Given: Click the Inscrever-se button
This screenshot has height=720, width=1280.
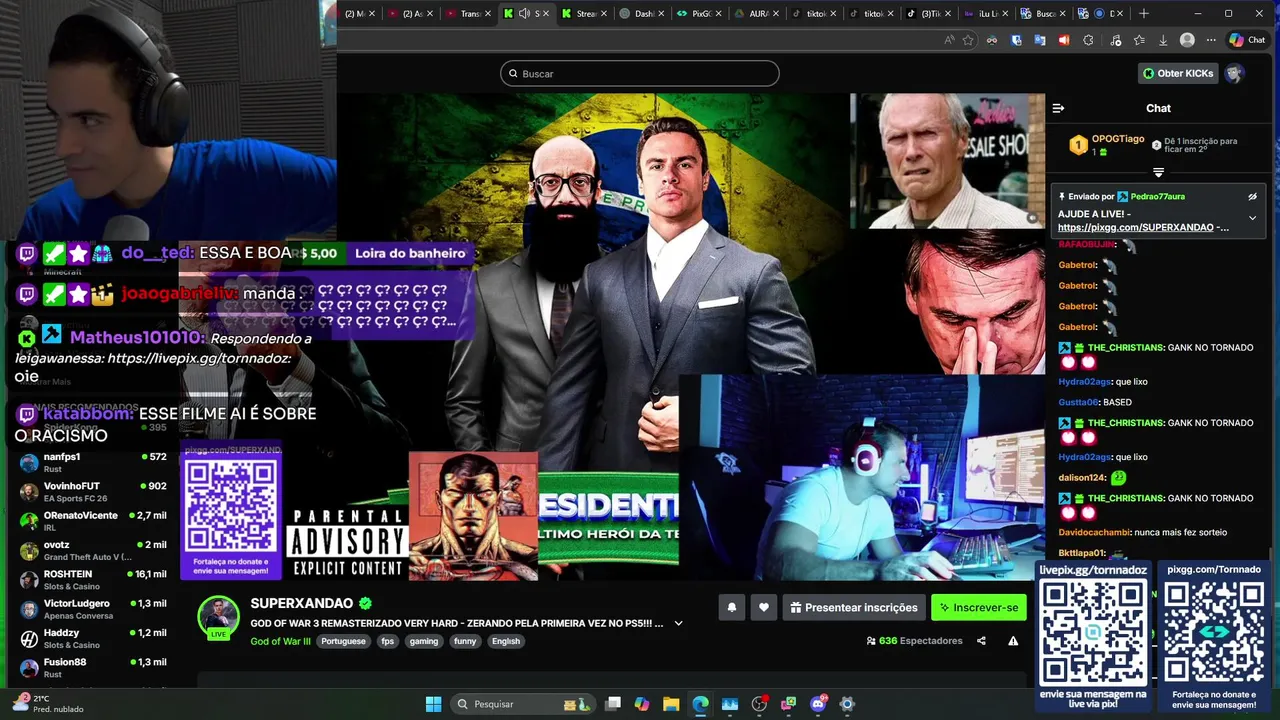Looking at the screenshot, I should click(x=979, y=607).
